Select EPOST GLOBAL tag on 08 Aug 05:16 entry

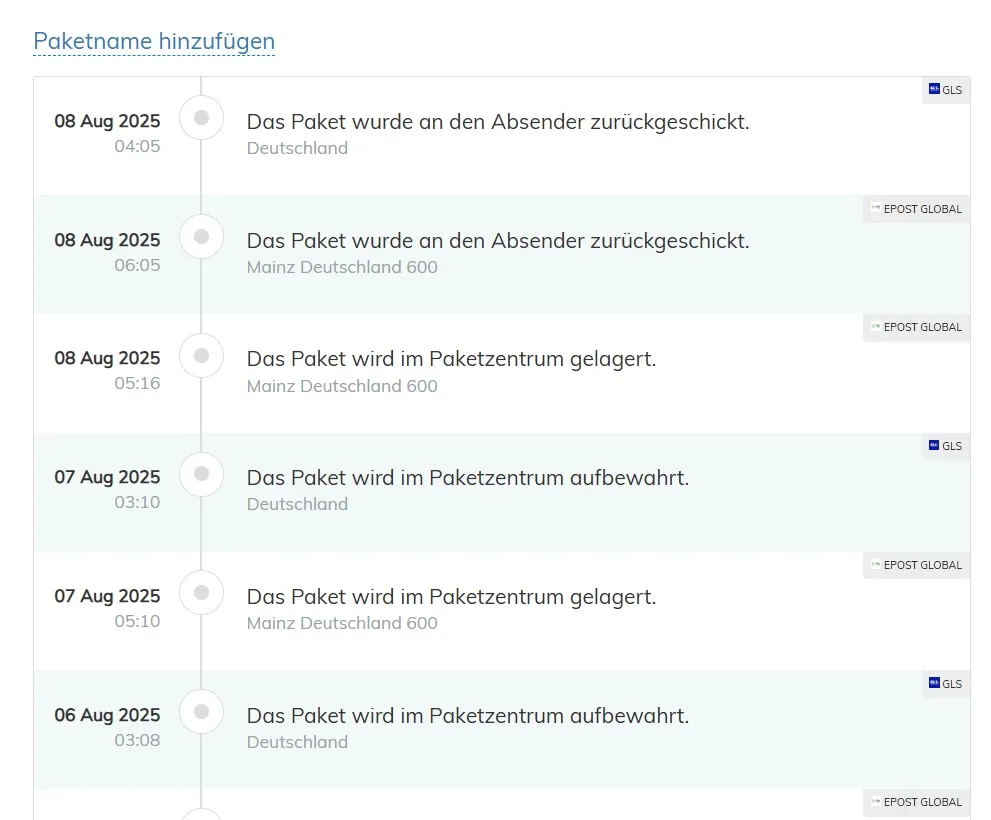click(x=916, y=327)
